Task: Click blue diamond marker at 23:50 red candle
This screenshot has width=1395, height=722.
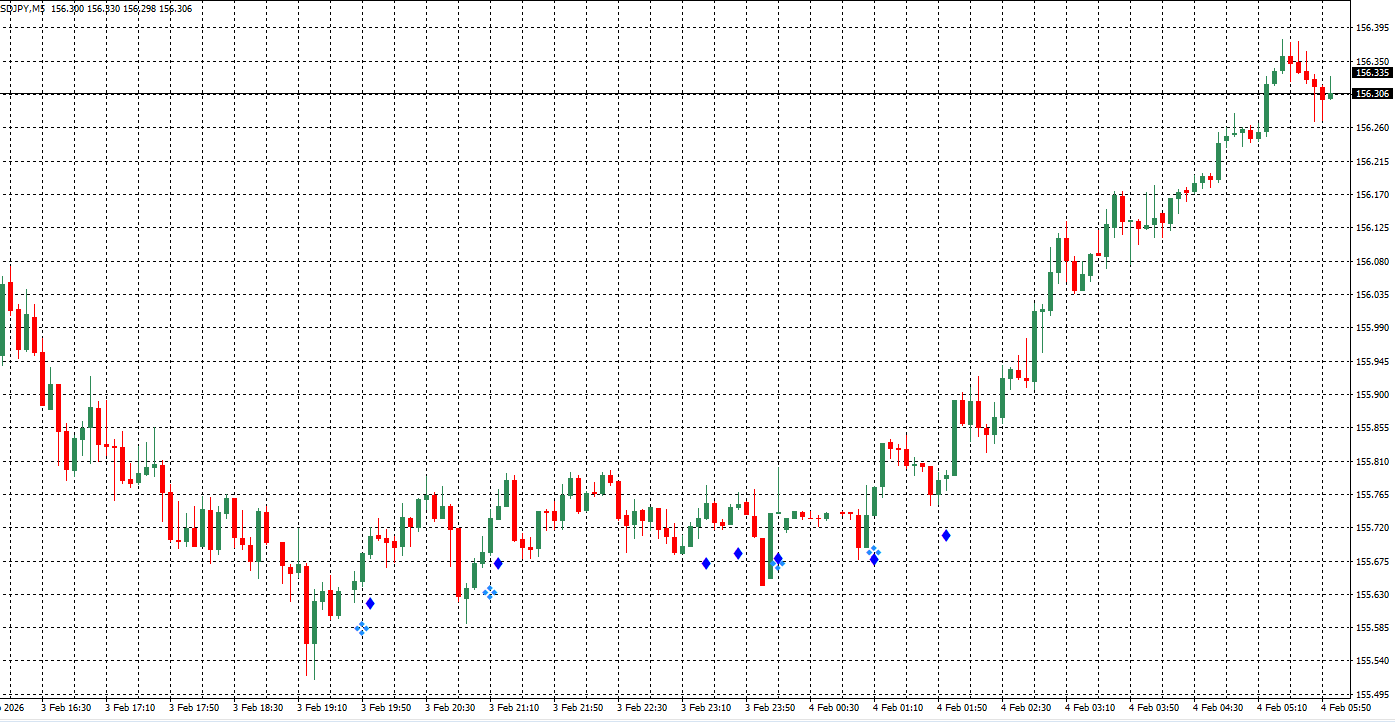Action: 778,559
